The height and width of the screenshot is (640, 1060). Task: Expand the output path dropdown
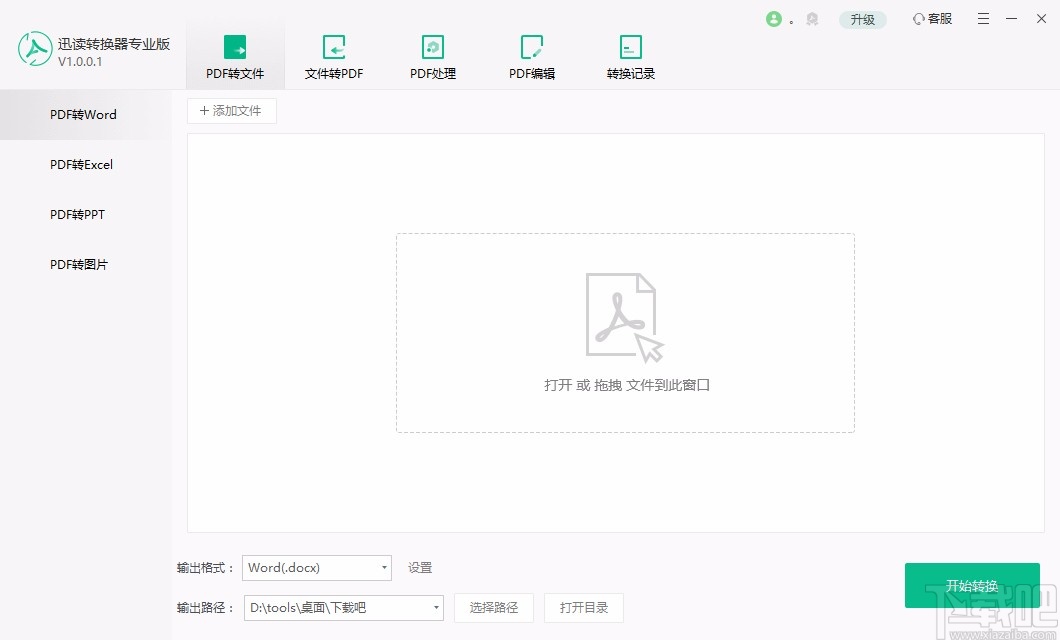click(434, 607)
